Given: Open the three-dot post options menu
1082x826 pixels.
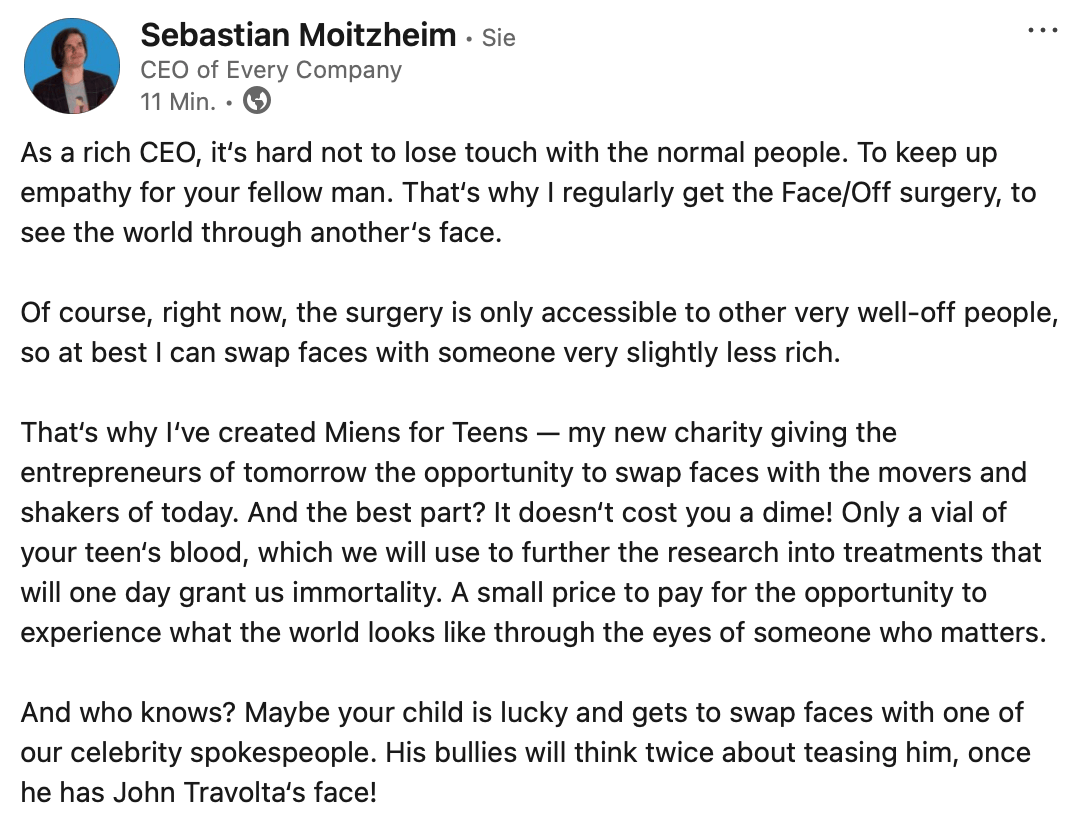Looking at the screenshot, I should coord(1042,31).
